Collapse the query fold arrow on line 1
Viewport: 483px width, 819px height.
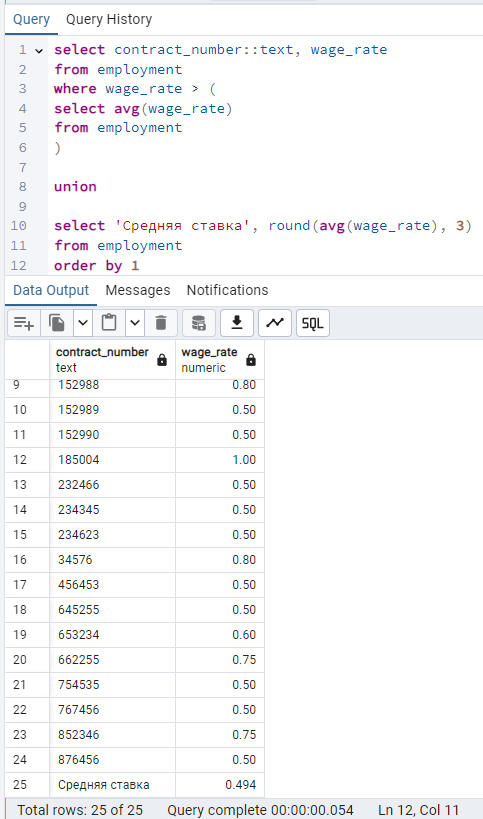(39, 51)
